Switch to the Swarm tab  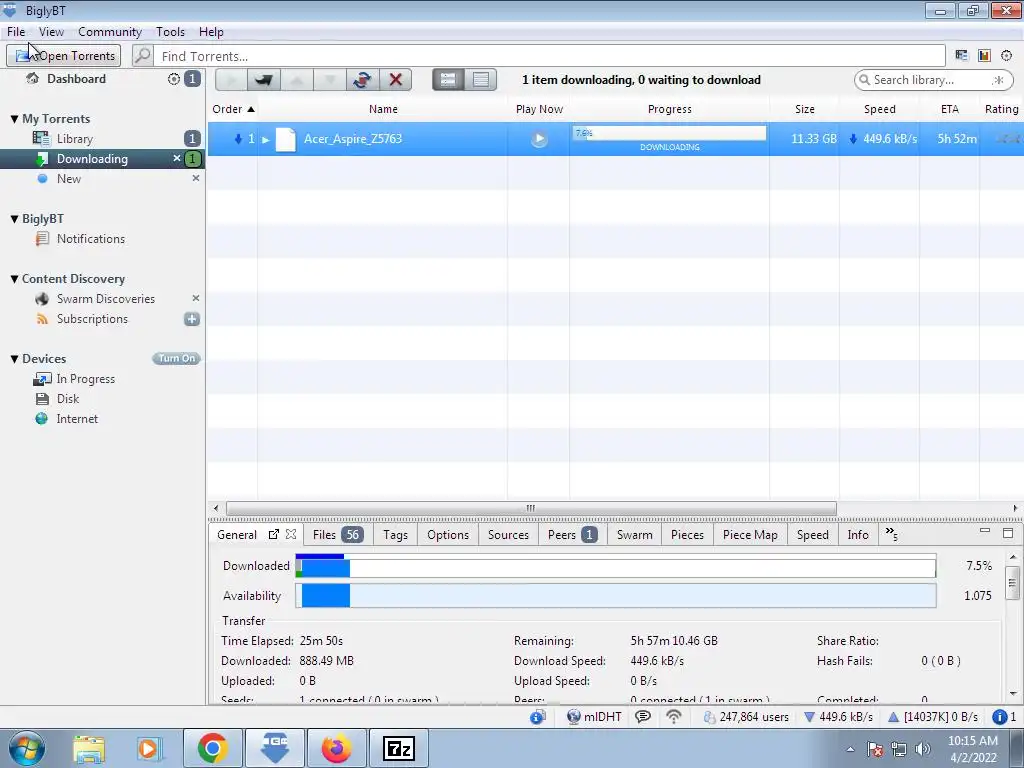[634, 535]
